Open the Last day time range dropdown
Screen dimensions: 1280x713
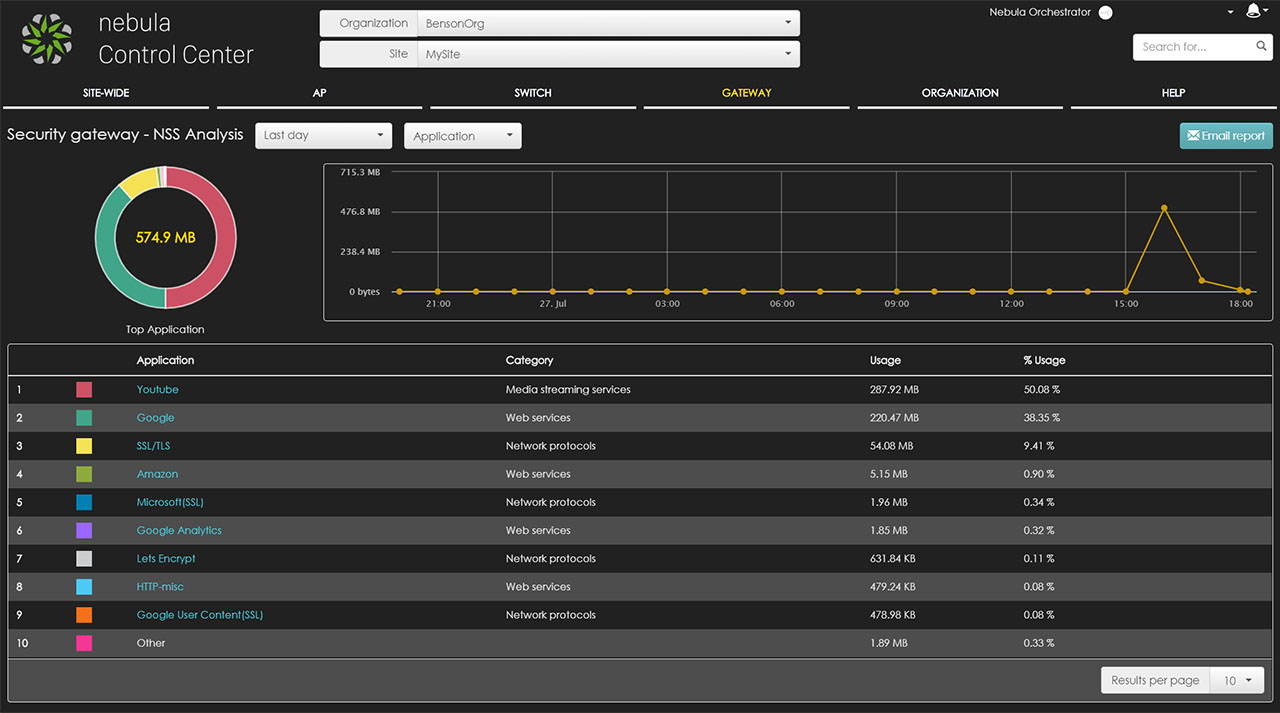pos(324,136)
